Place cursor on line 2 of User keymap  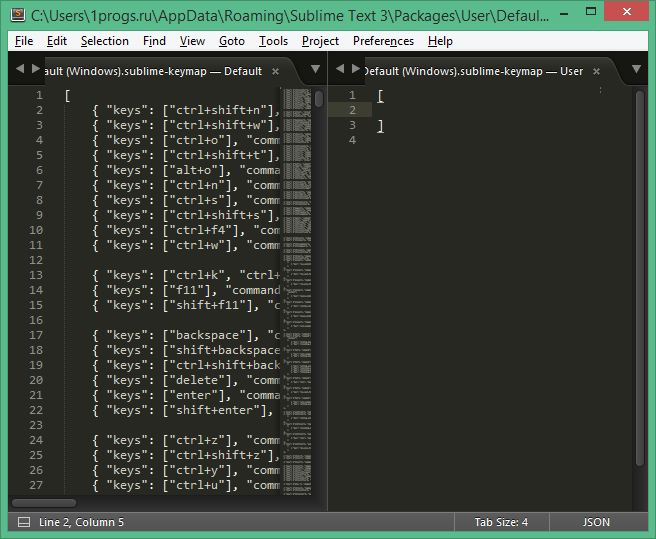click(x=500, y=110)
